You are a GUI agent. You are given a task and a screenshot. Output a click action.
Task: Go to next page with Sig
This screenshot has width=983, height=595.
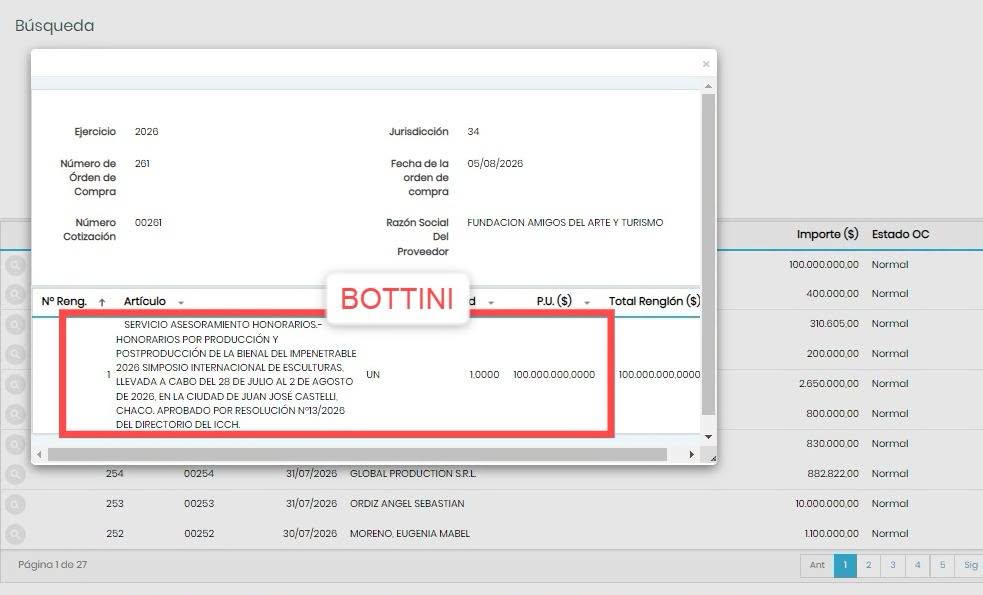[x=969, y=566]
